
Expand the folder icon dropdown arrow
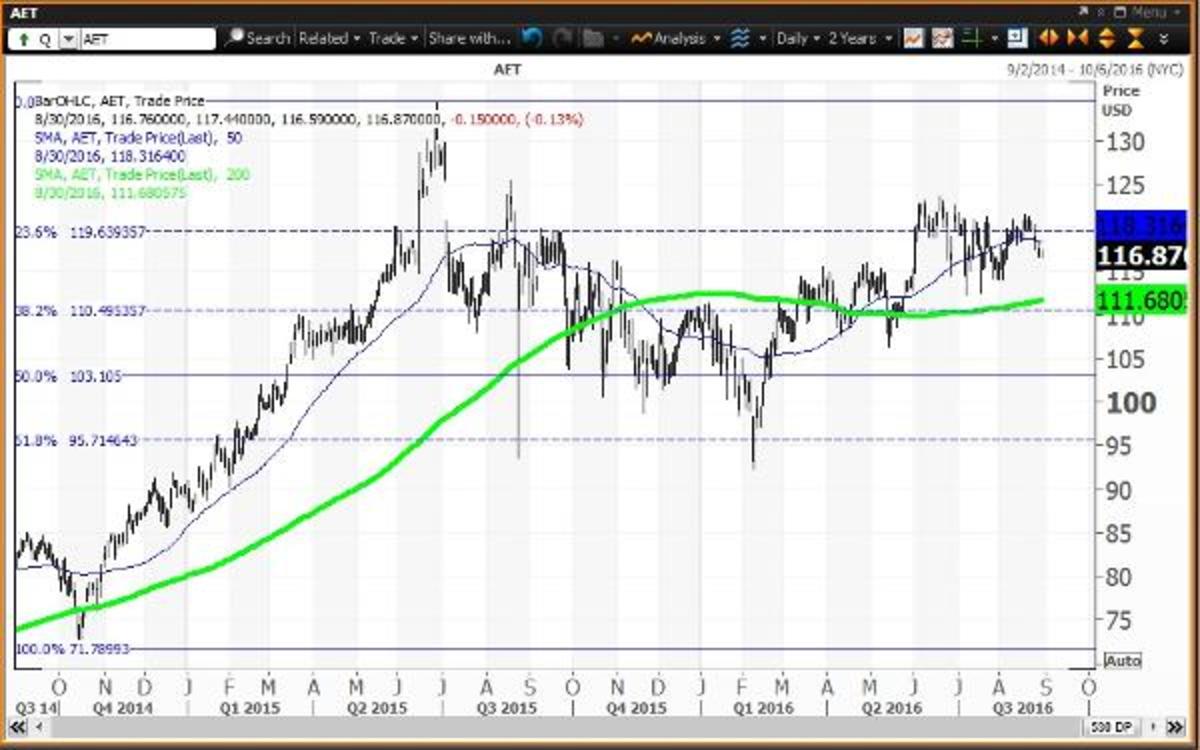coord(615,39)
